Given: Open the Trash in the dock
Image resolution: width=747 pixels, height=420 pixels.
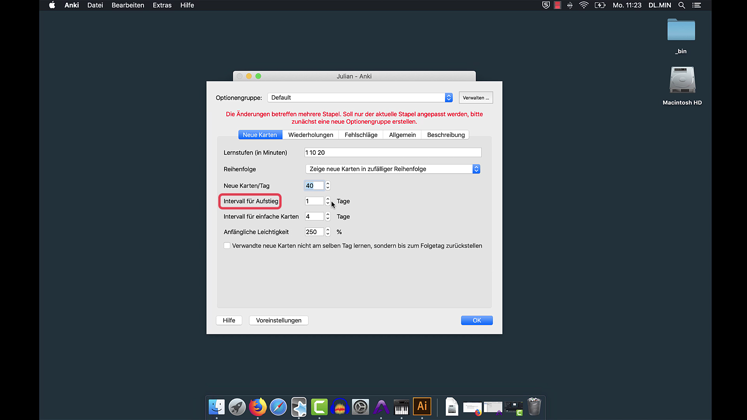Looking at the screenshot, I should tap(535, 407).
